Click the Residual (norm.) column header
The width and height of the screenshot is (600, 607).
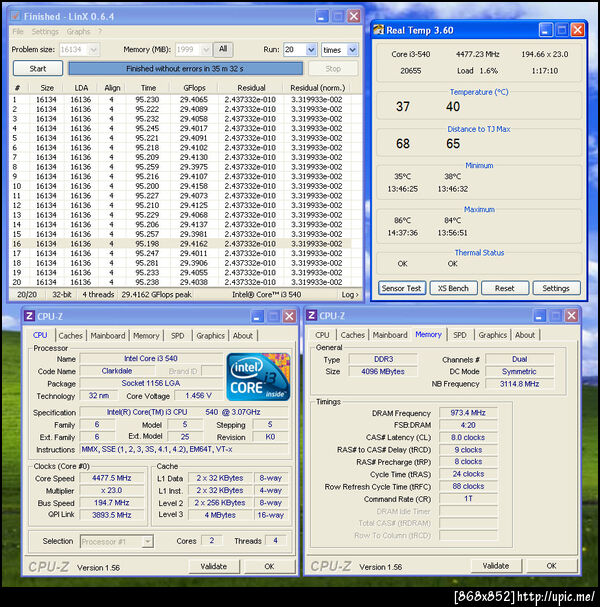(x=317, y=88)
